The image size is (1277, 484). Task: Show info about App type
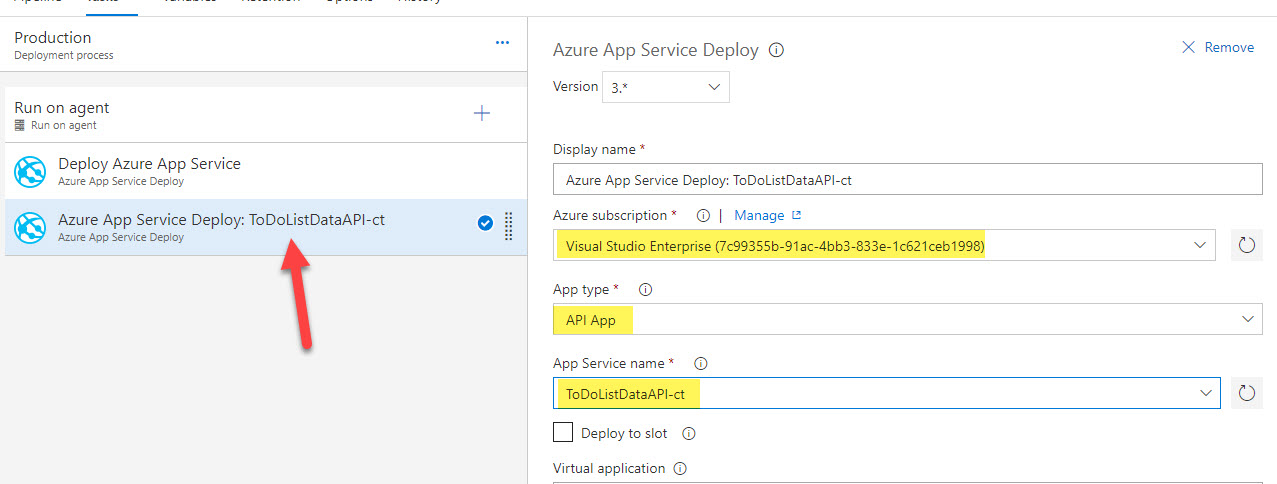645,289
